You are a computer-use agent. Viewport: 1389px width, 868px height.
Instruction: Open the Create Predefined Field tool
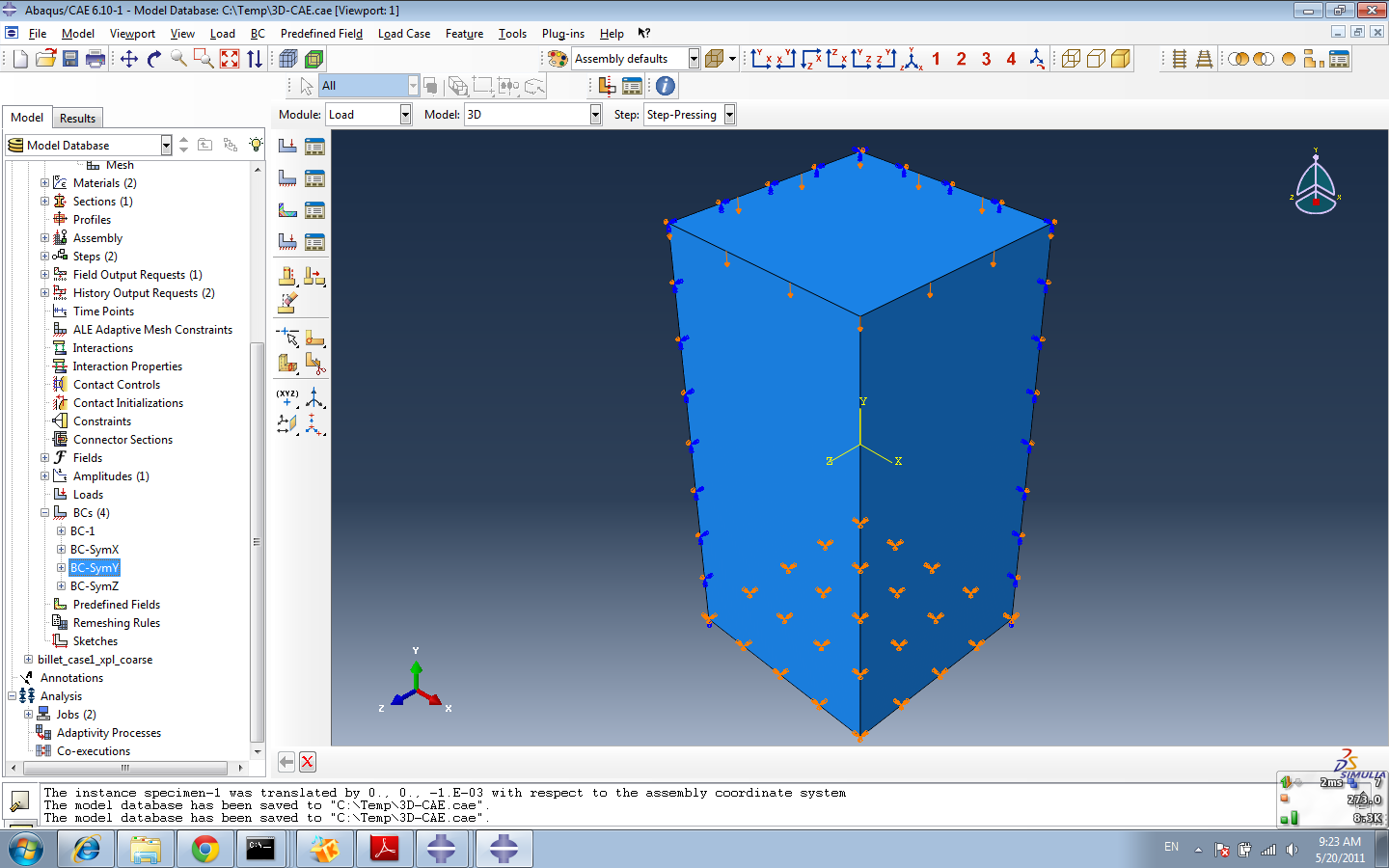coord(287,210)
